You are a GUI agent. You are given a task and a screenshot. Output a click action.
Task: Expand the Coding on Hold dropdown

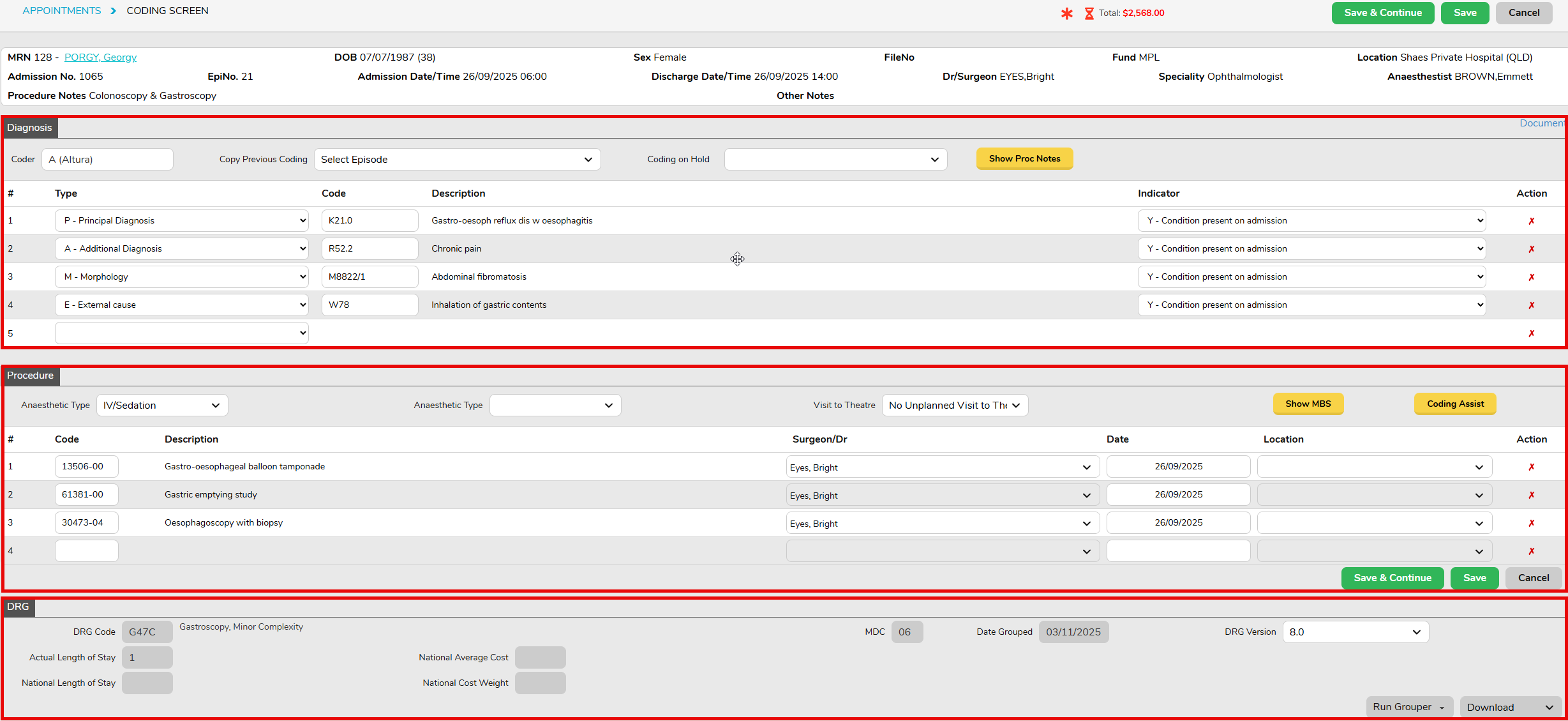click(x=835, y=160)
